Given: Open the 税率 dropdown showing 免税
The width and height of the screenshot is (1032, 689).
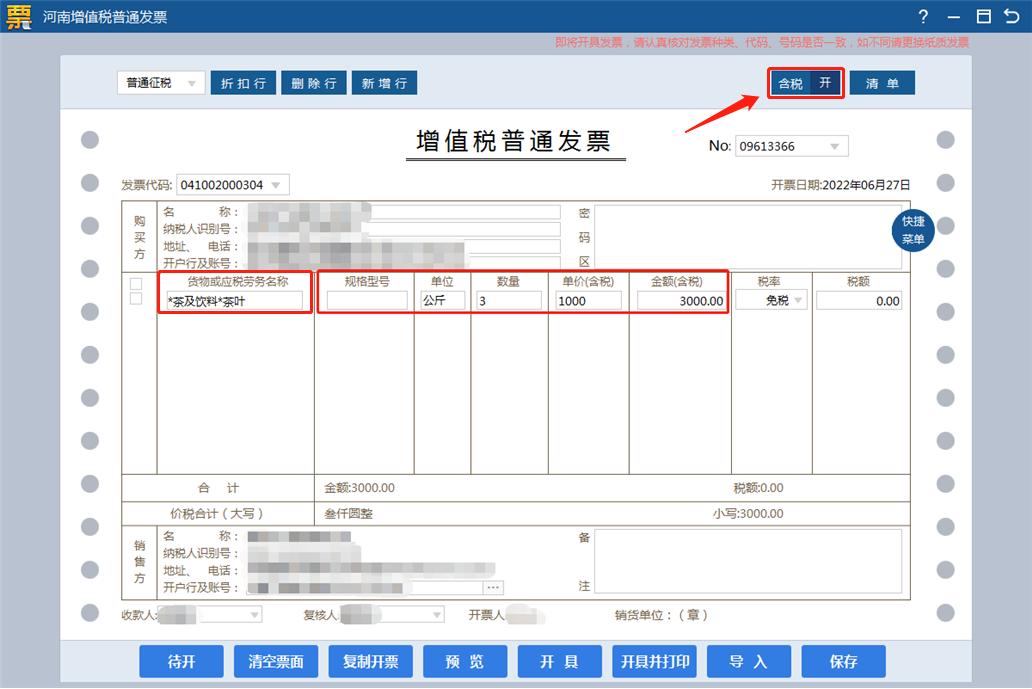Looking at the screenshot, I should pyautogui.click(x=797, y=300).
